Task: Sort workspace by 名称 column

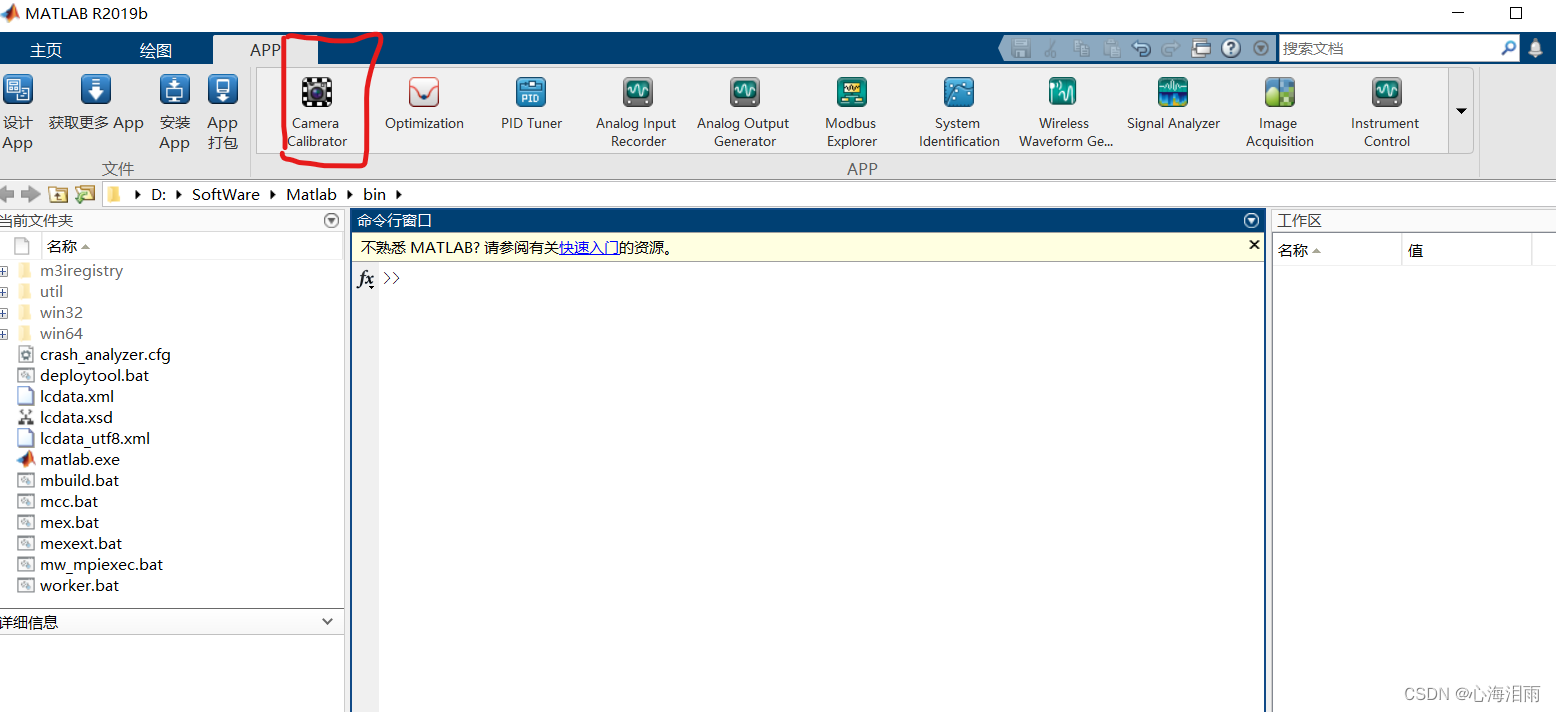Action: (1336, 250)
